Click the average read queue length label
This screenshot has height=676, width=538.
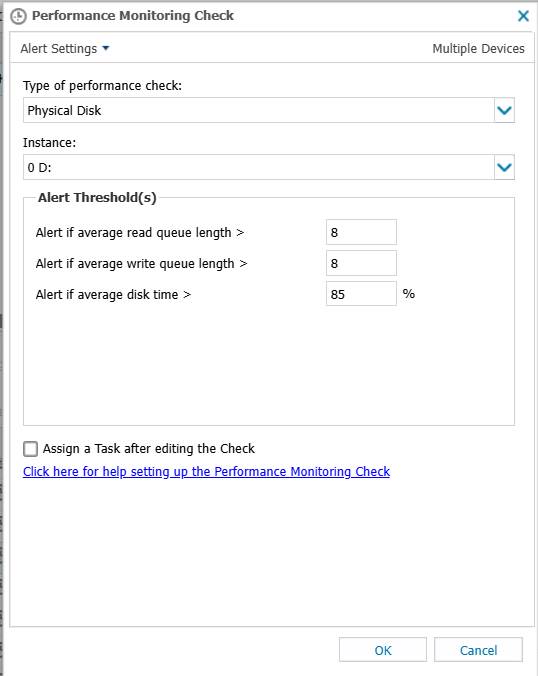click(x=140, y=233)
